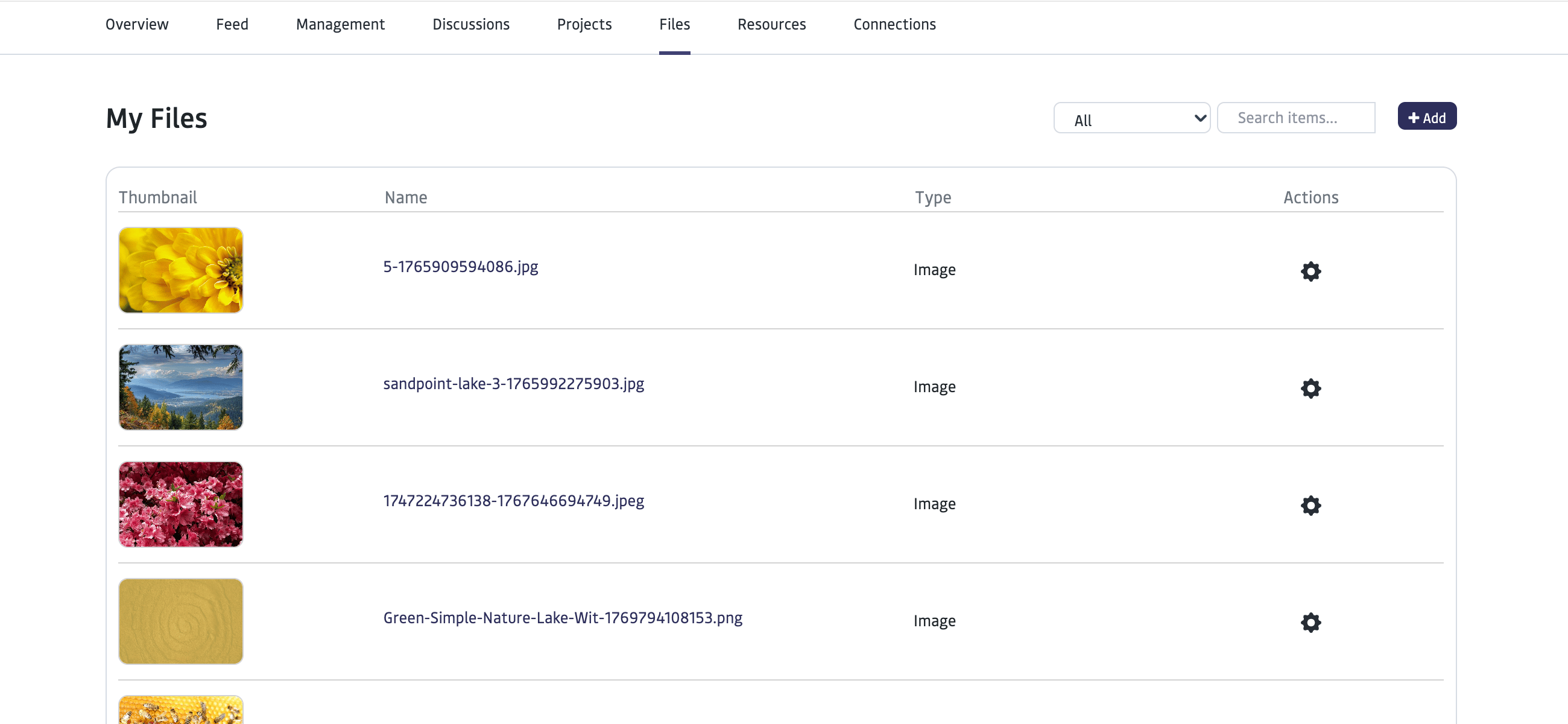The image size is (1568, 724).
Task: Open settings gear for 1747224736138 jpeg file
Action: click(x=1310, y=505)
